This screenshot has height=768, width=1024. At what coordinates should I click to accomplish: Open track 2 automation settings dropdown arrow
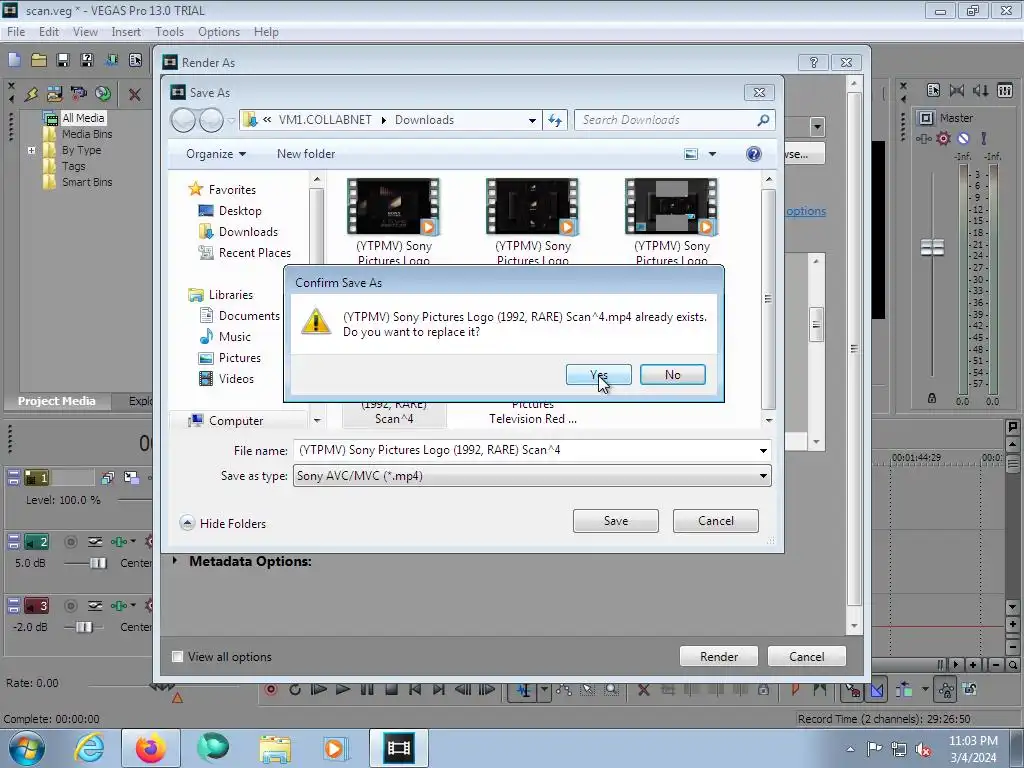[133, 541]
